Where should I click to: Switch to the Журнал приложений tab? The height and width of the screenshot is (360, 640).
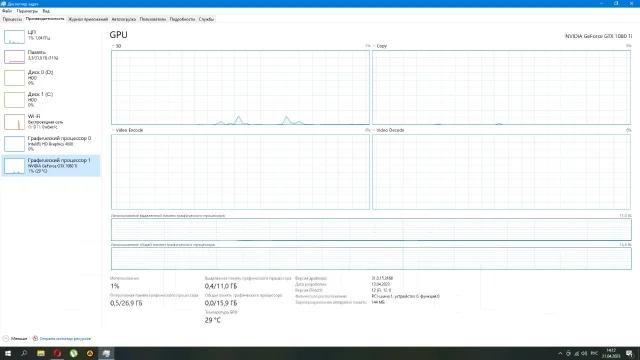[88, 19]
